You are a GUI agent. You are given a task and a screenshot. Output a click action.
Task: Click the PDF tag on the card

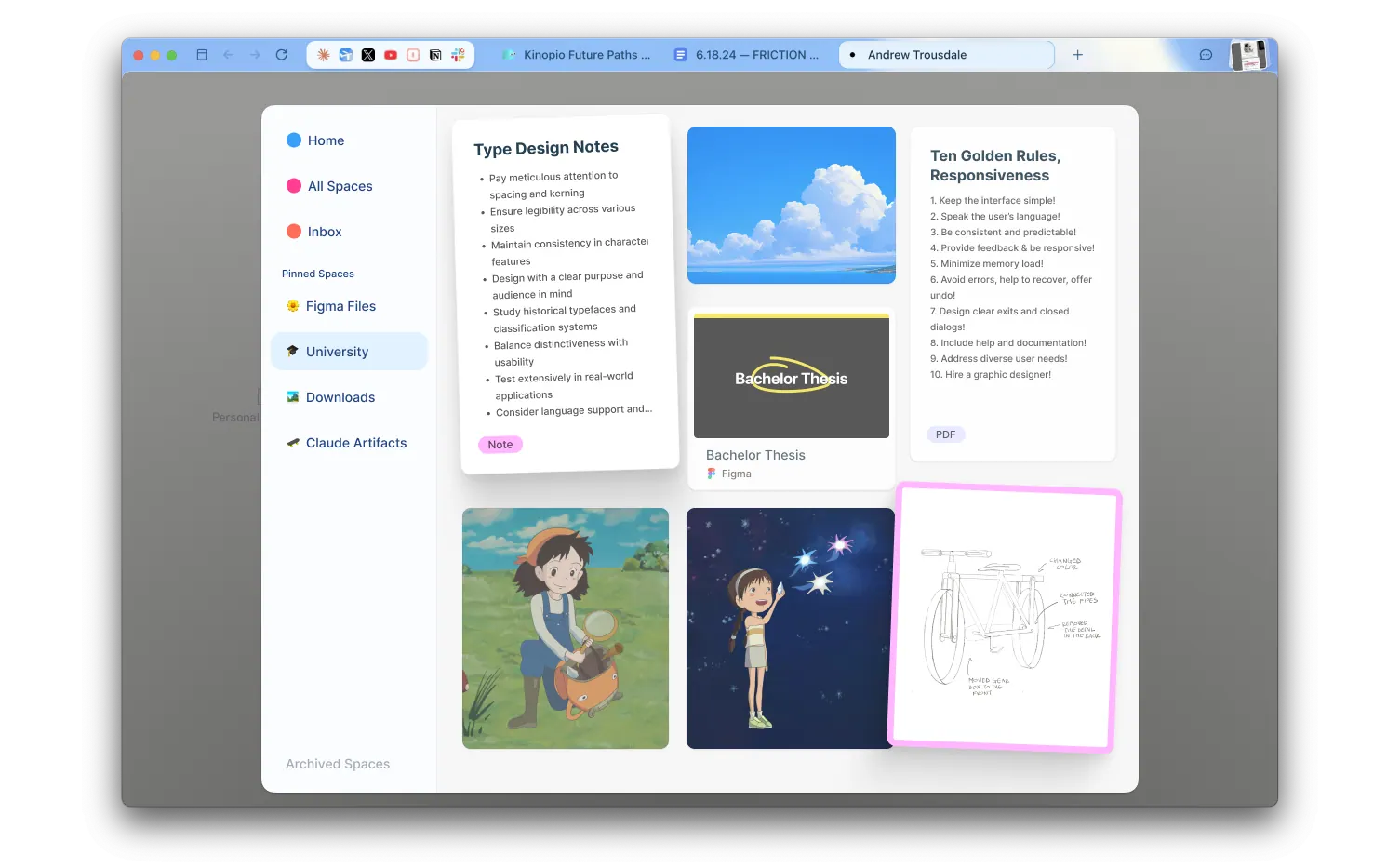point(945,434)
